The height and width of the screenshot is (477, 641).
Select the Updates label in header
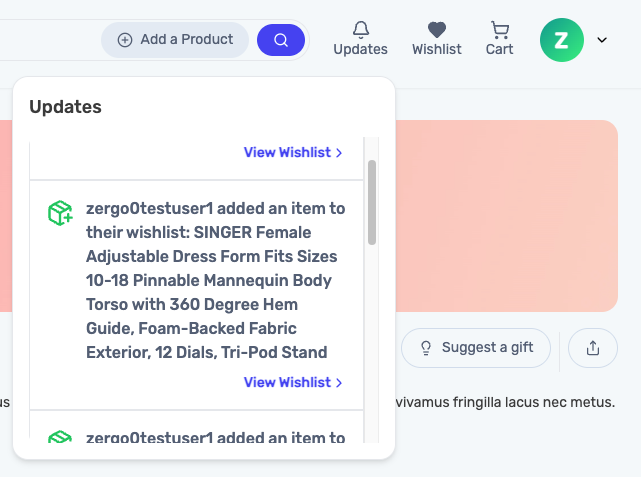coord(361,49)
